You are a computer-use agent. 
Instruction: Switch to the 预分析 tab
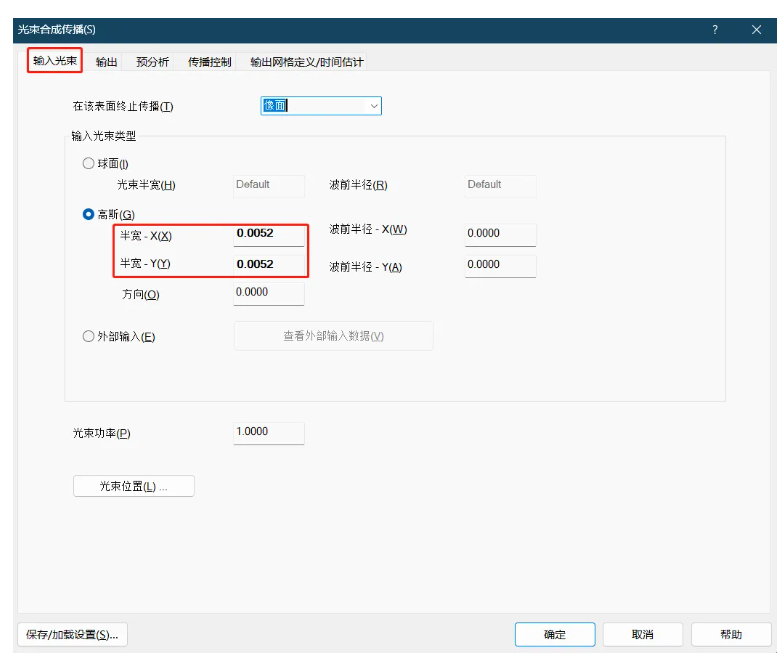pos(152,62)
